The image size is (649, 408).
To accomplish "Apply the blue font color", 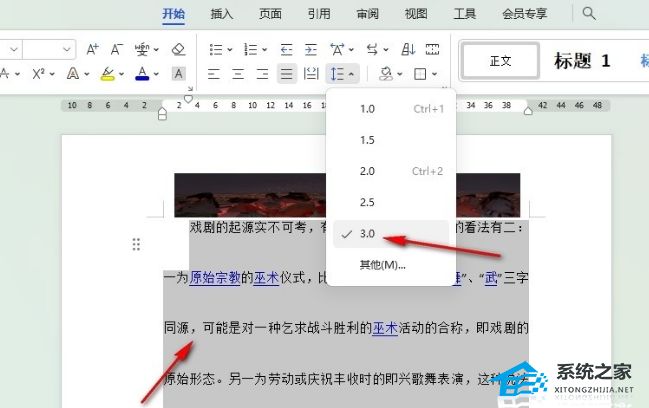I will click(142, 74).
